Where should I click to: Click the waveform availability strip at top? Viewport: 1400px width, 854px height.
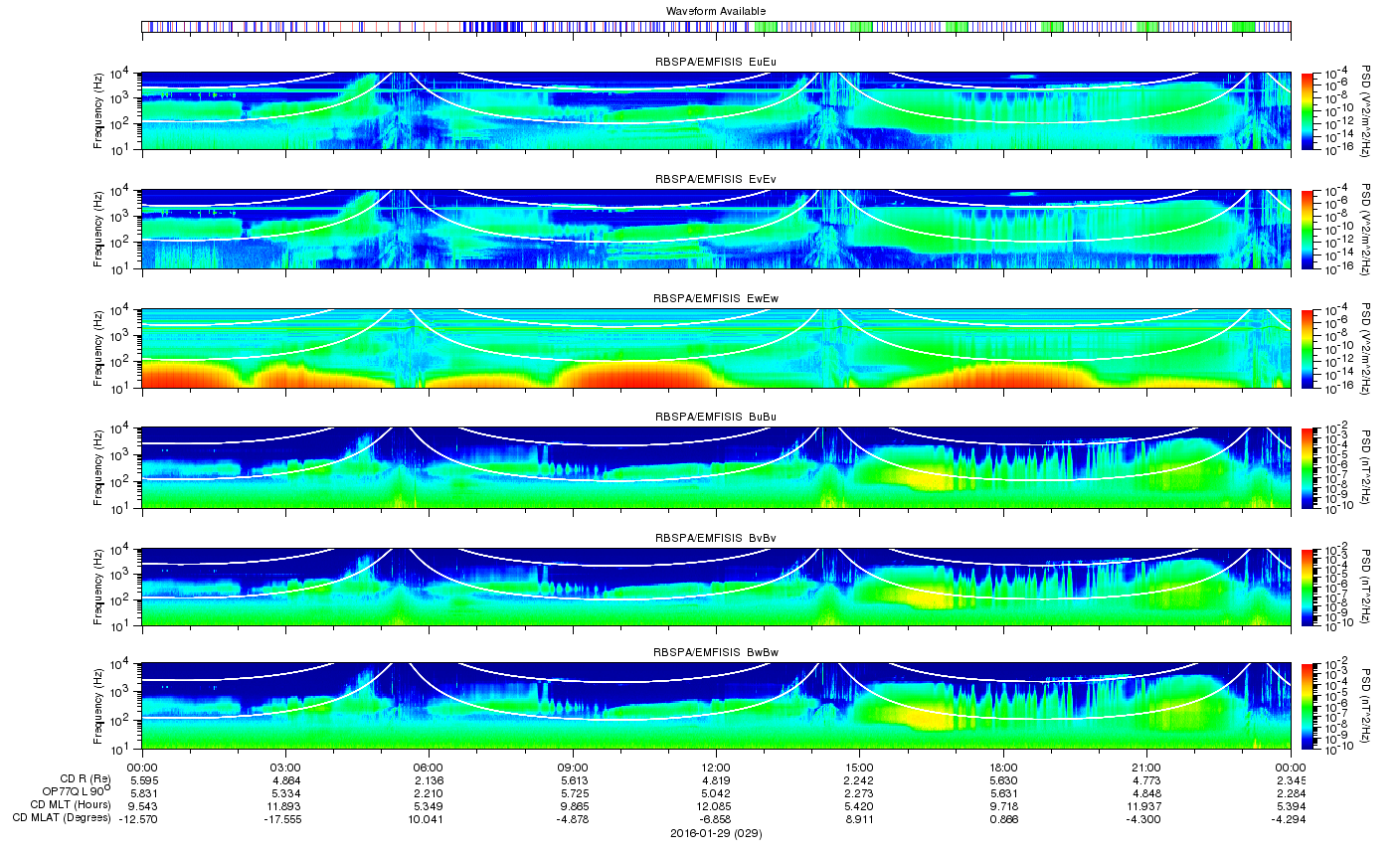(x=716, y=27)
